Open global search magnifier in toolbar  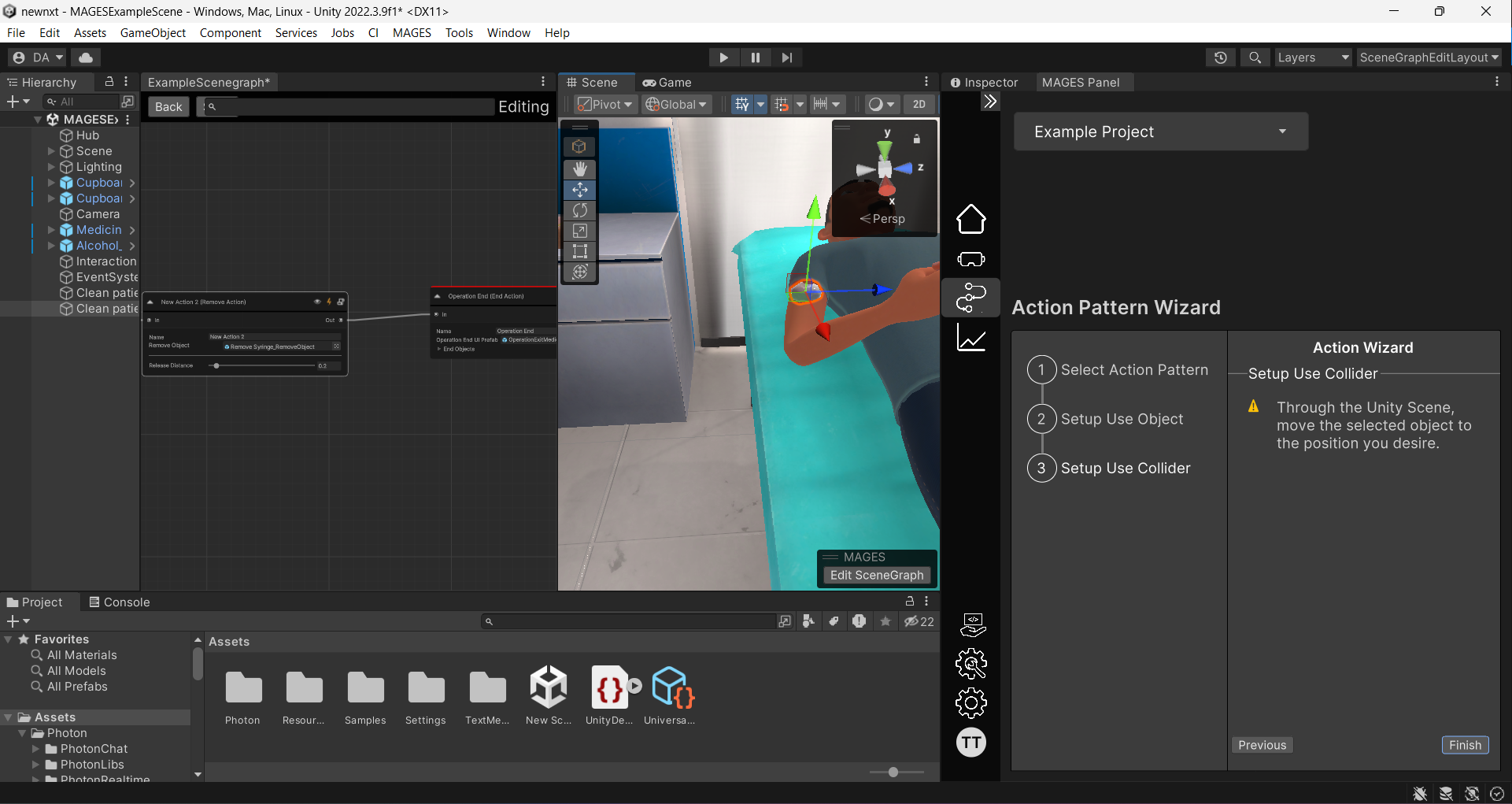[1255, 57]
